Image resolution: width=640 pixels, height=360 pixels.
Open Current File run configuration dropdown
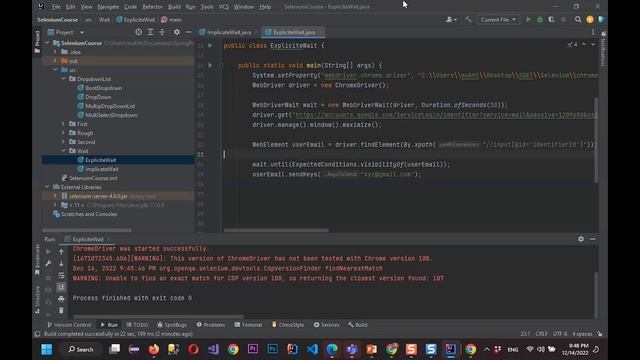498,20
